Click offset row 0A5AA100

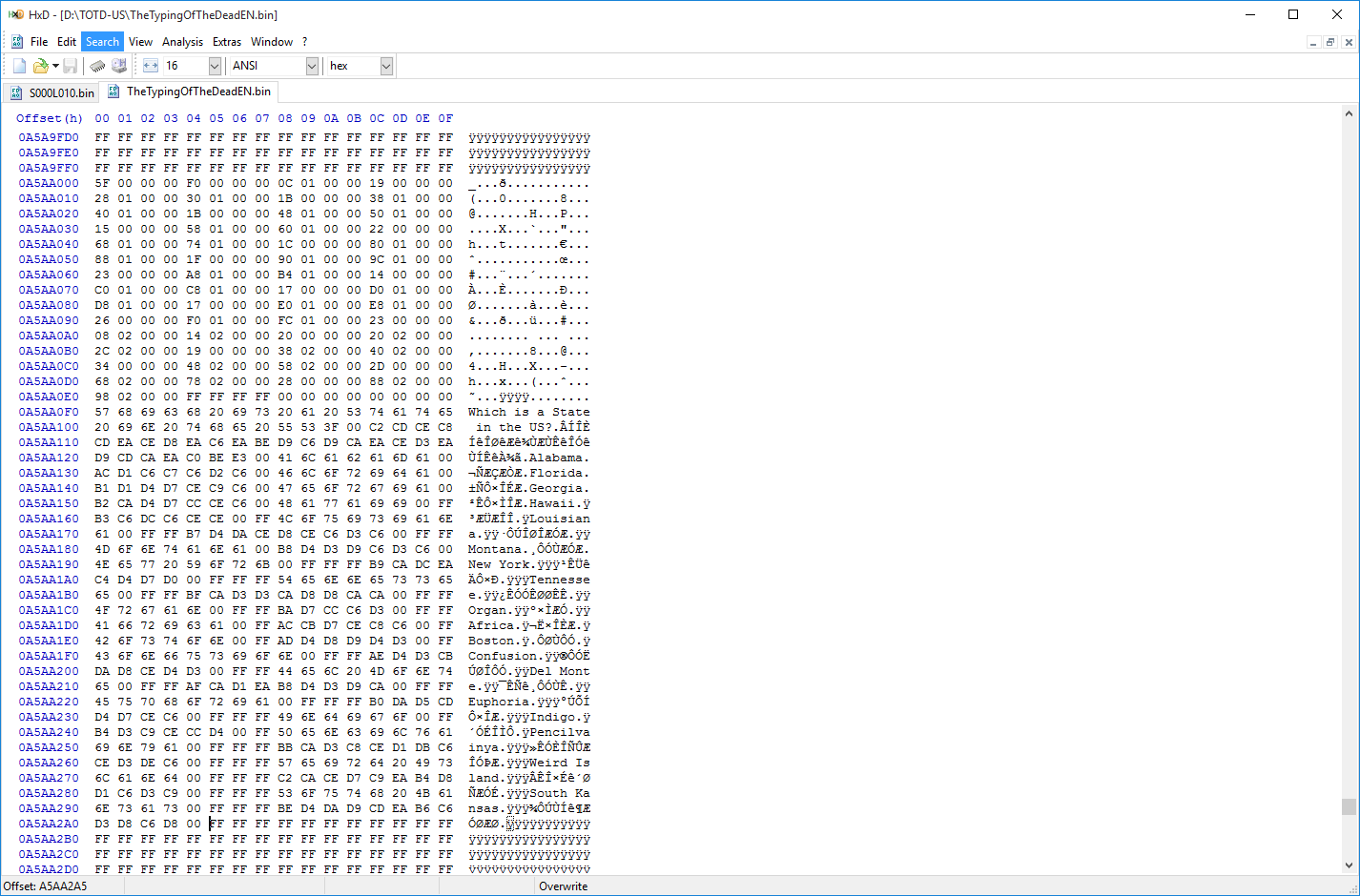pos(49,427)
